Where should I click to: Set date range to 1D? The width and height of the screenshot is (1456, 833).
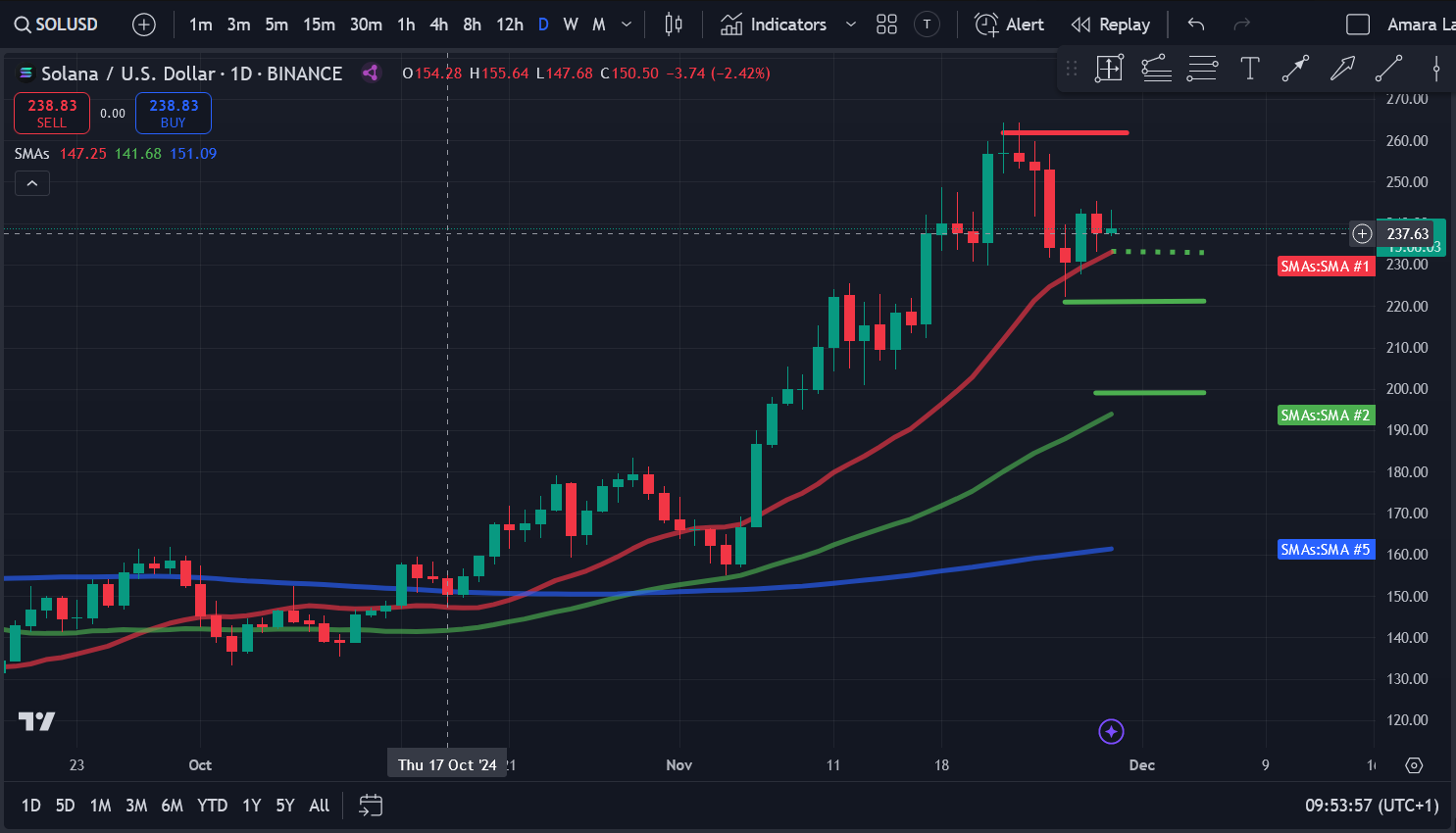click(31, 806)
